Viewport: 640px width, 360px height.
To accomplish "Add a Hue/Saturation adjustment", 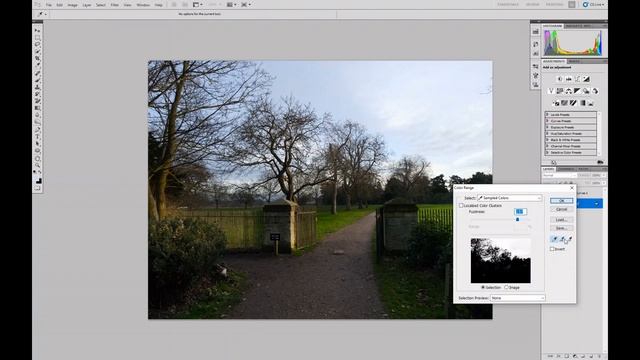I will (560, 91).
